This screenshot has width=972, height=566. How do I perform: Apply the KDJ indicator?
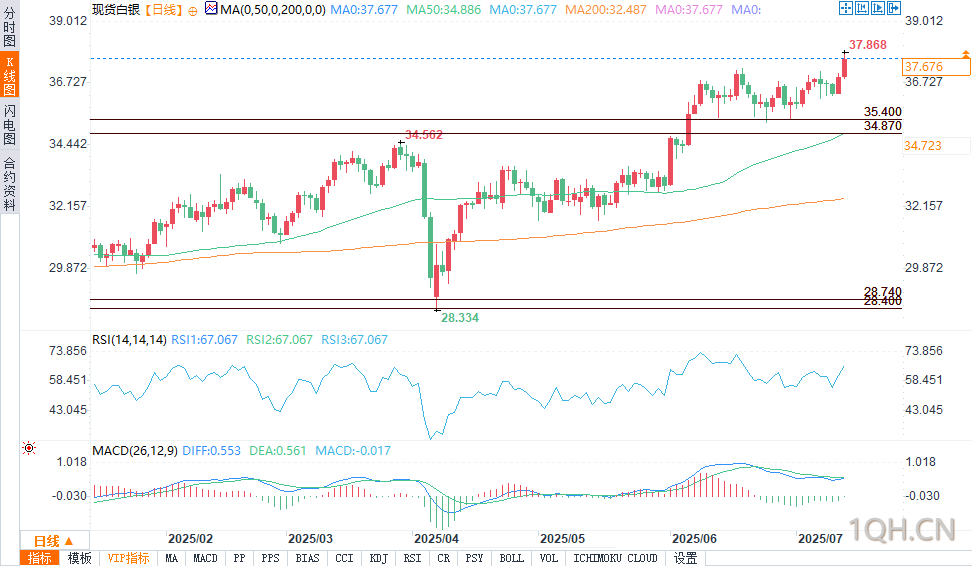(378, 558)
